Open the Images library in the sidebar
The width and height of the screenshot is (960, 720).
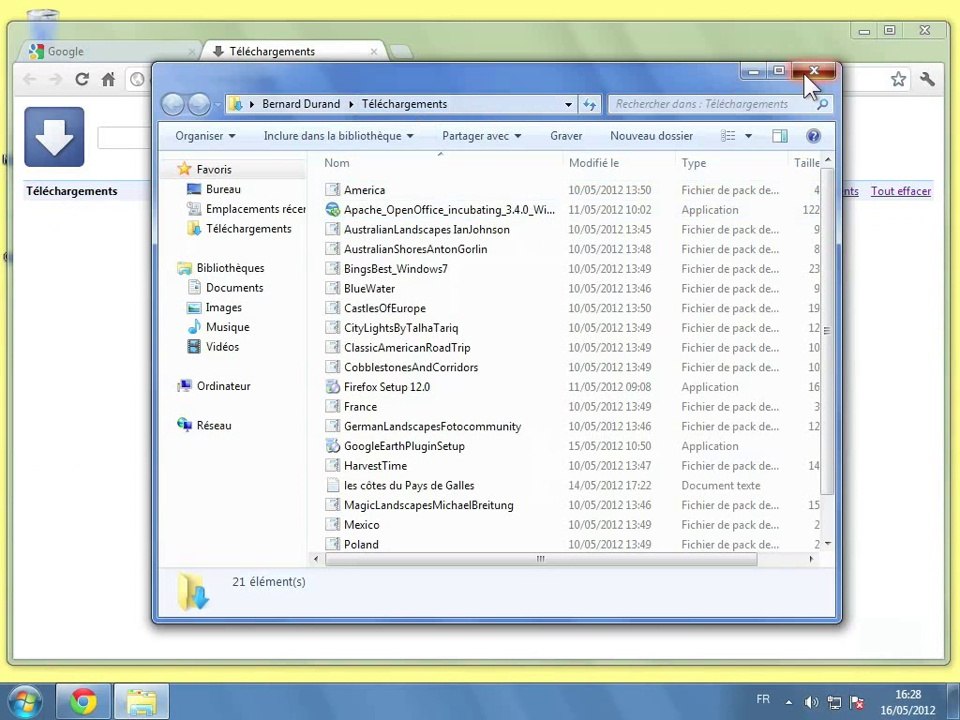(x=223, y=307)
